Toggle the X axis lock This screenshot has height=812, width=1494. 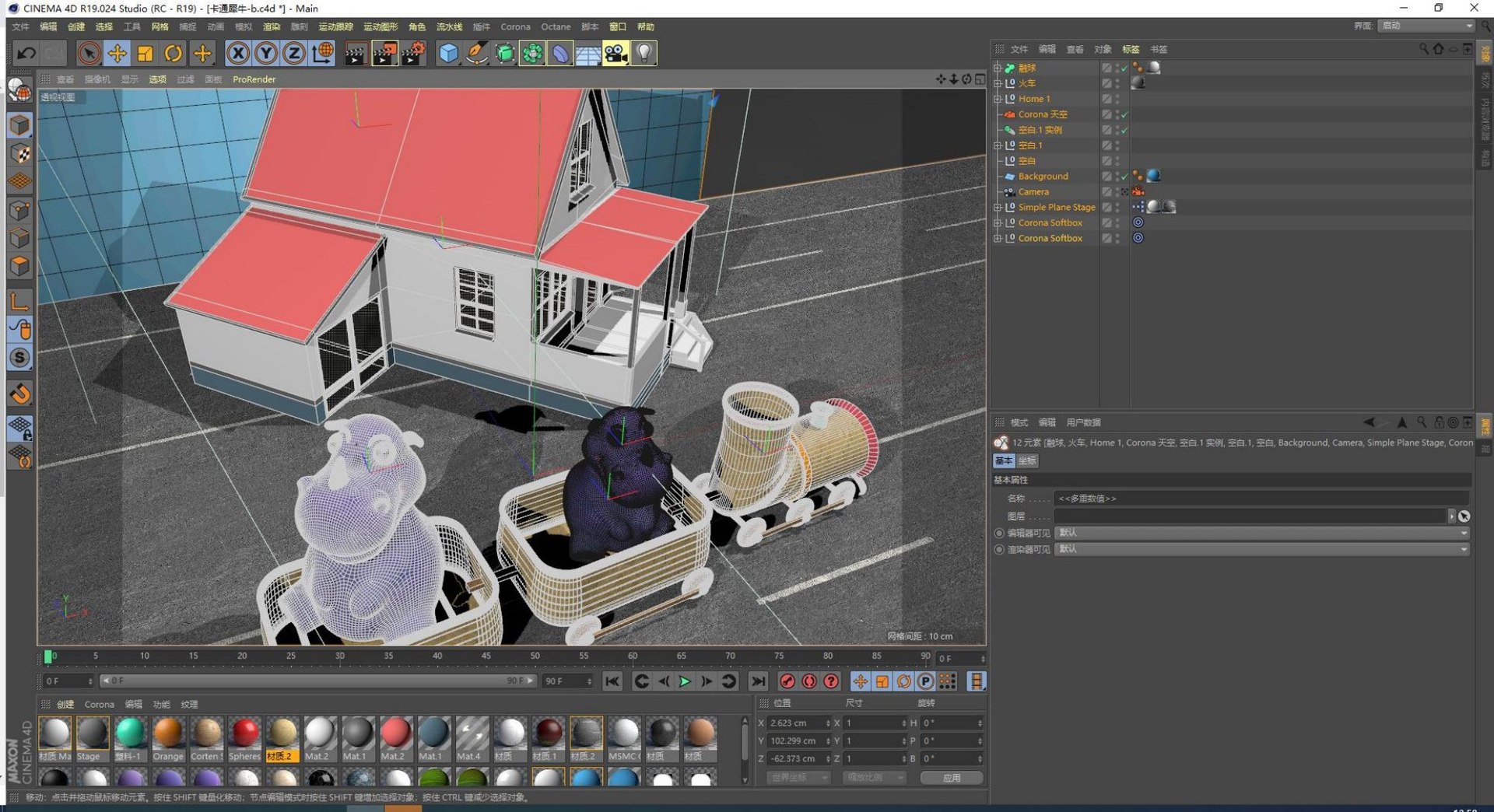tap(237, 54)
